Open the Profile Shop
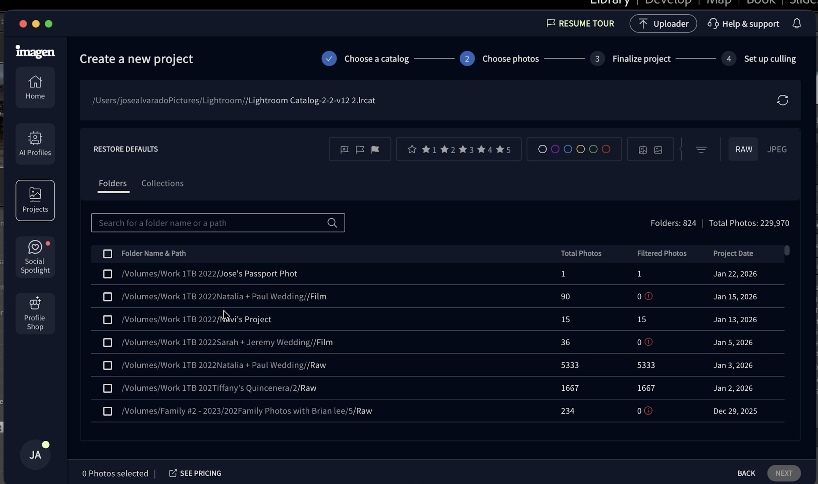818x484 pixels. tap(35, 312)
